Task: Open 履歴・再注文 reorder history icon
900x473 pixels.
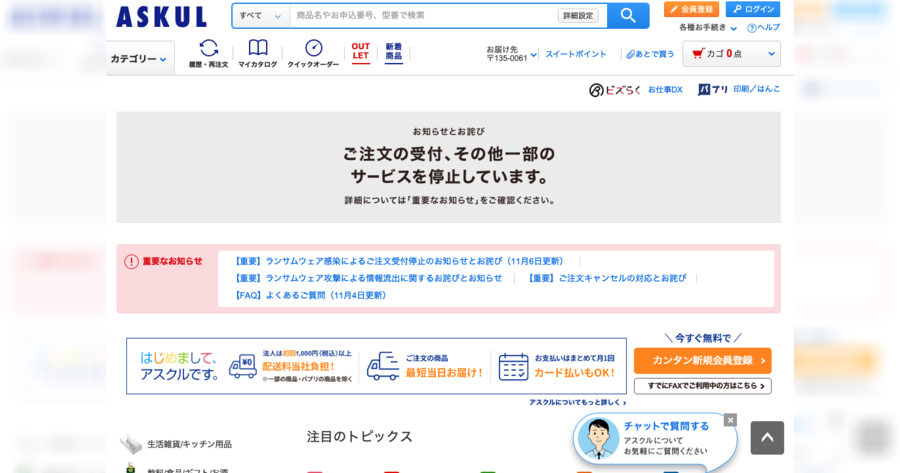Action: pyautogui.click(x=208, y=54)
